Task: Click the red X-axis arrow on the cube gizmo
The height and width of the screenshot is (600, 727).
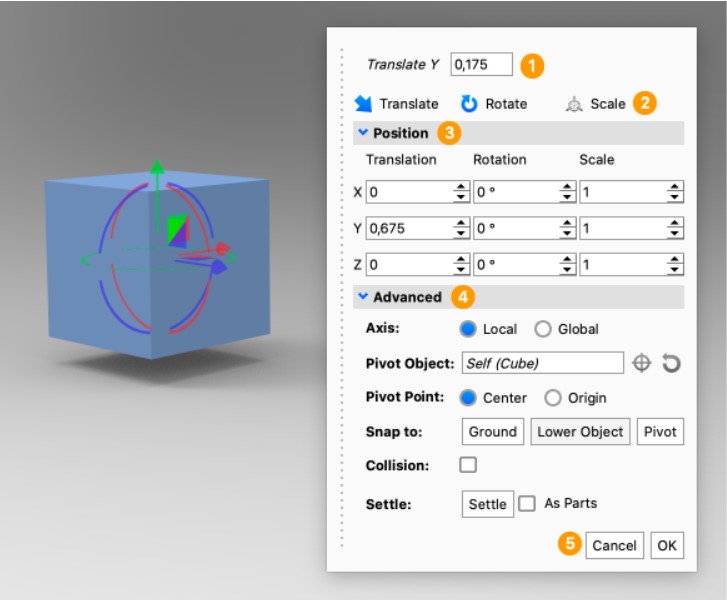Action: [222, 248]
